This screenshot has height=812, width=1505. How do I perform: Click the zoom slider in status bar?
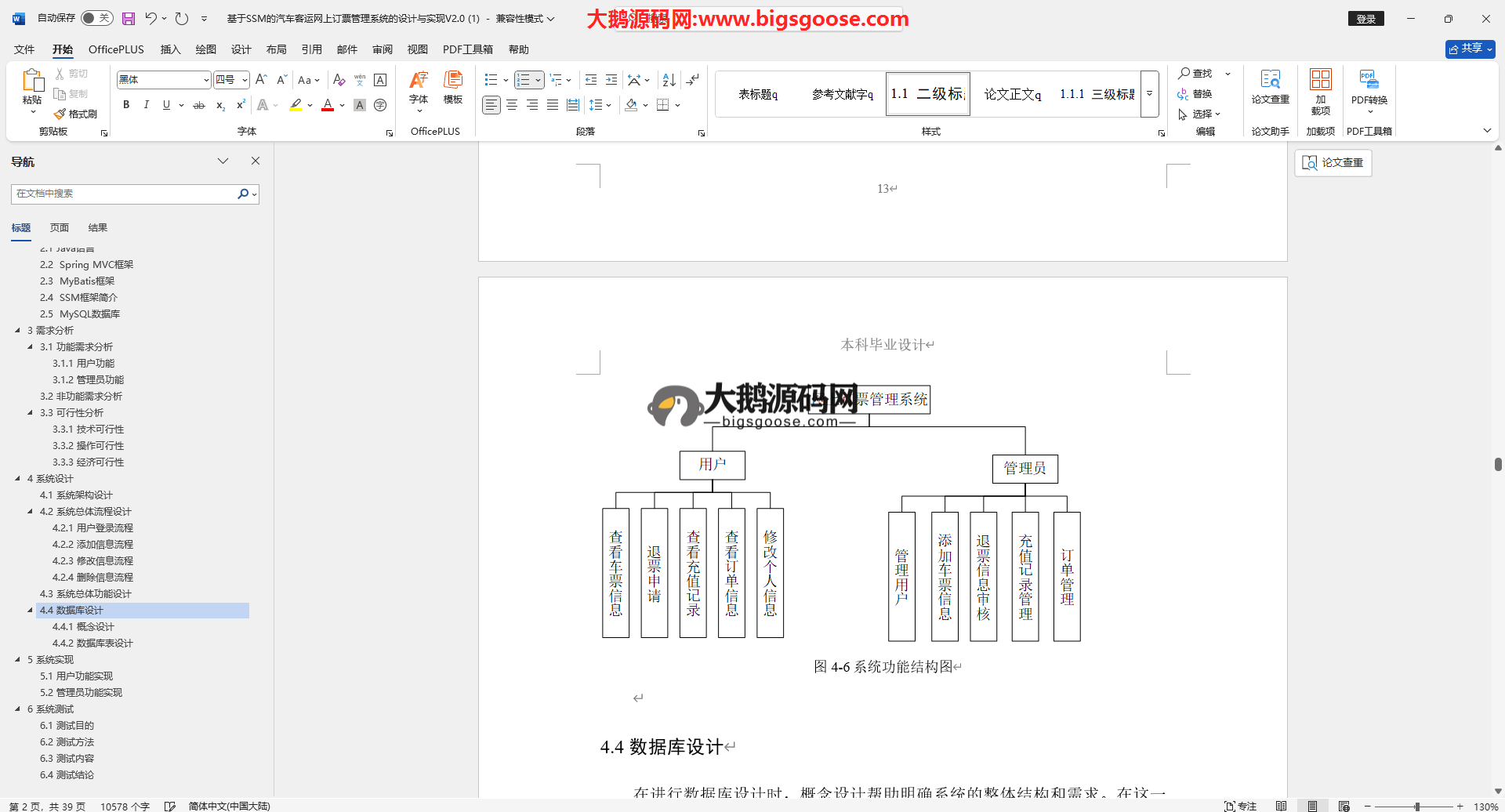pos(1416,806)
